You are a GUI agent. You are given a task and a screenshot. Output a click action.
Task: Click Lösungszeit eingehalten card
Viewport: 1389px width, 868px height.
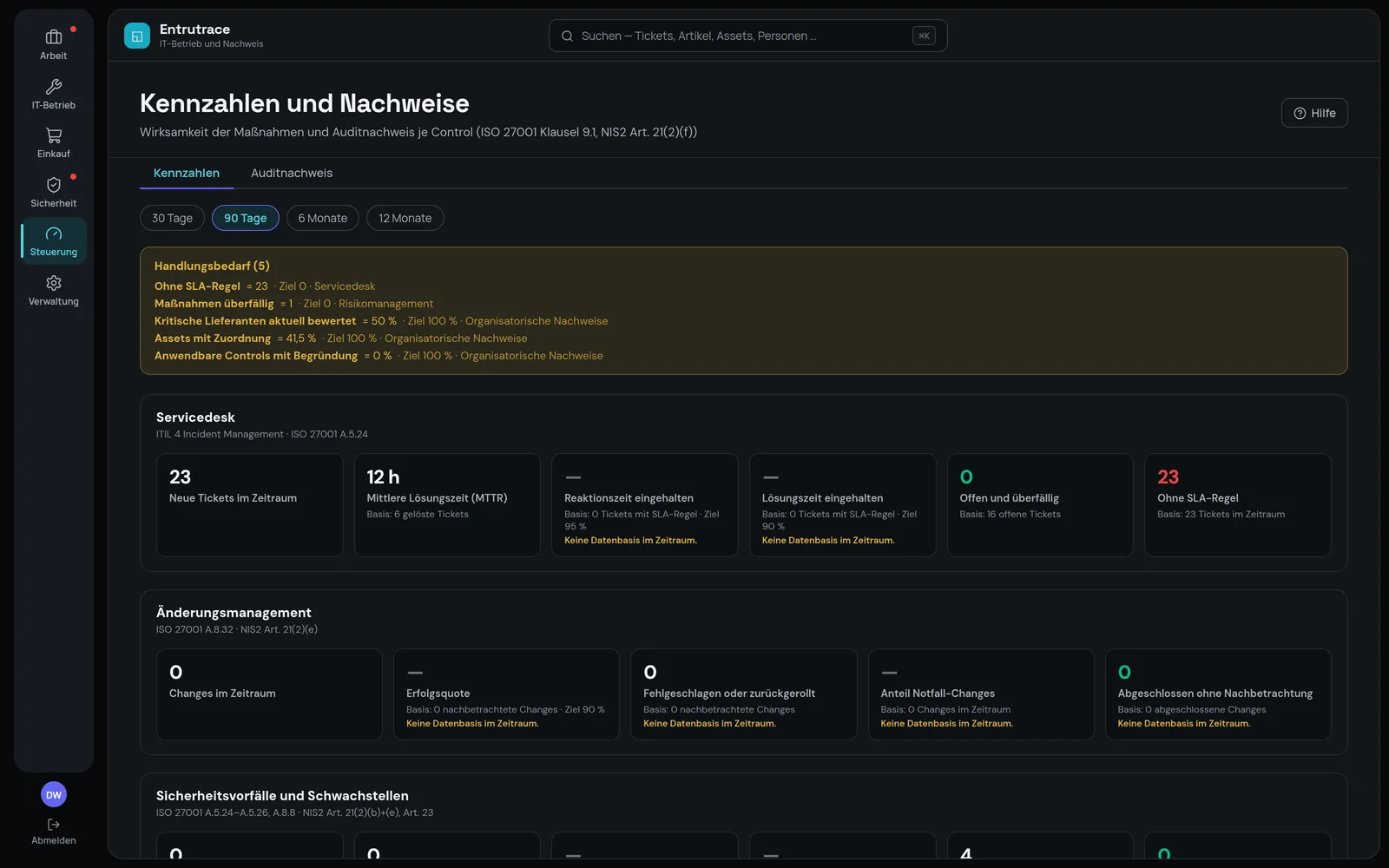(x=842, y=505)
